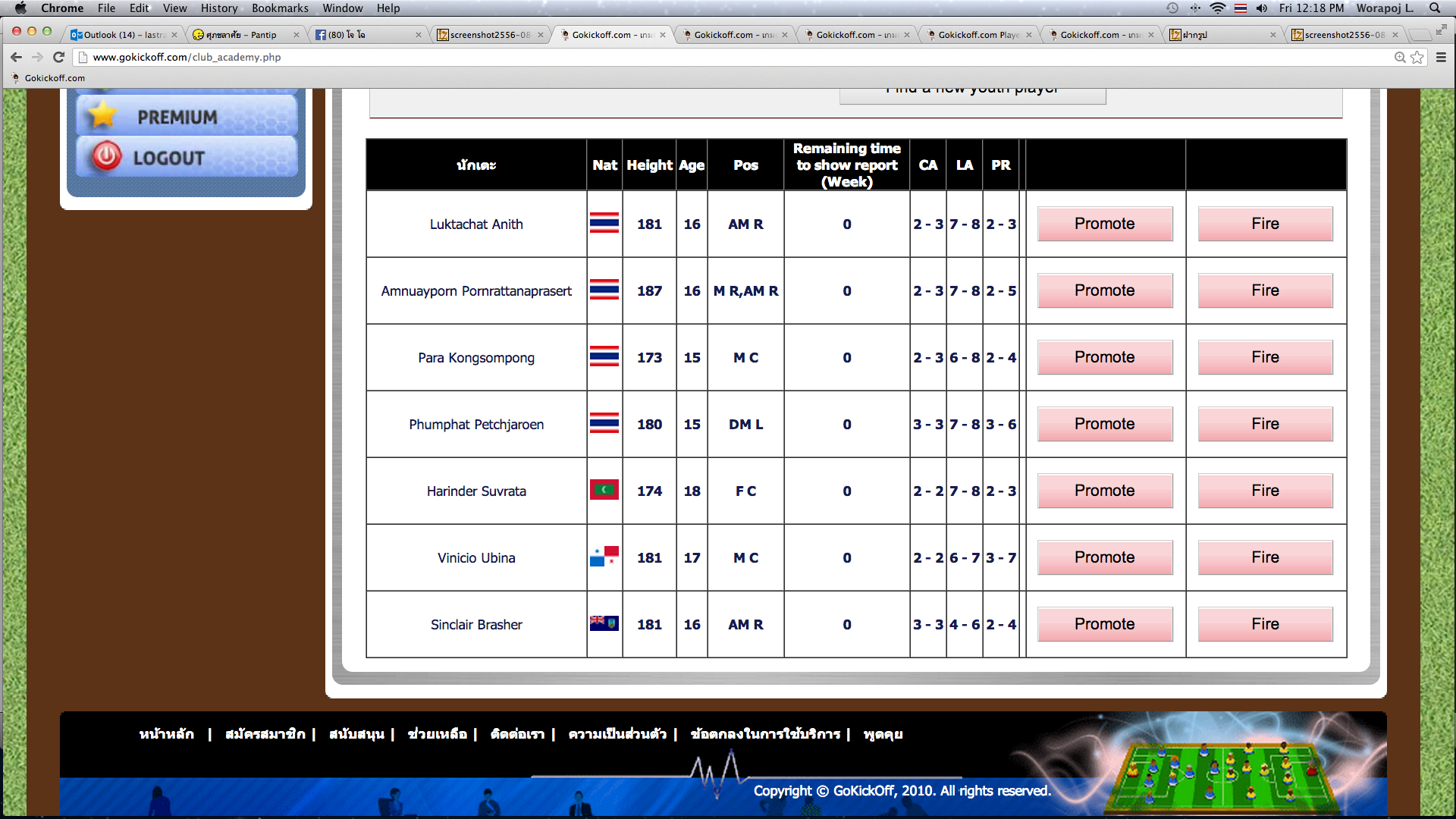Open the History menu
The height and width of the screenshot is (819, 1456).
218,8
